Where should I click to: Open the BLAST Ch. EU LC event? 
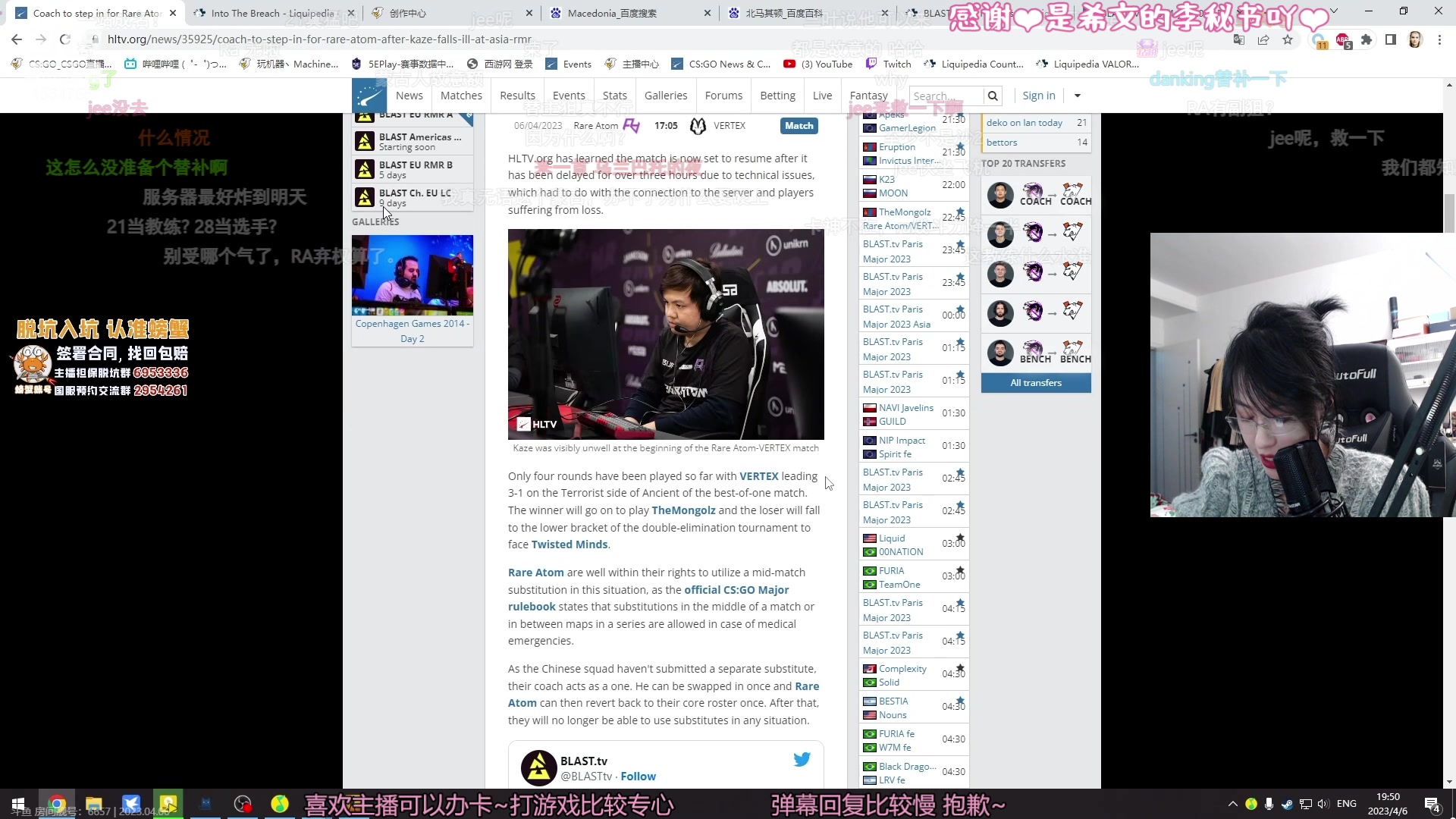[413, 197]
